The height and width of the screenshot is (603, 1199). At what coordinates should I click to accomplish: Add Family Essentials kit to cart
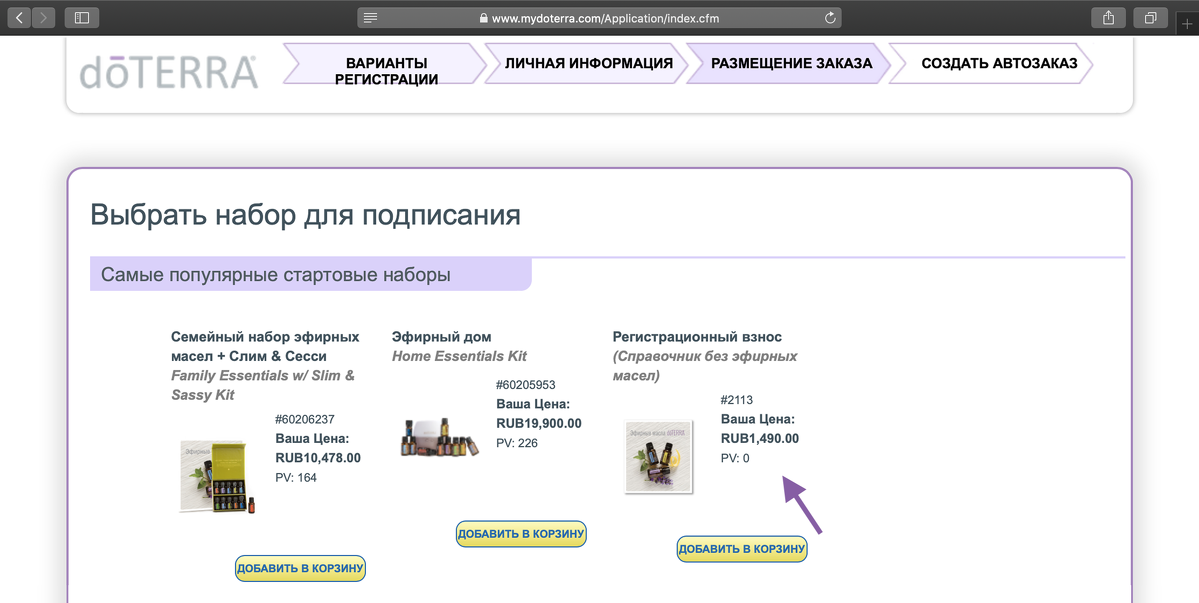click(301, 569)
